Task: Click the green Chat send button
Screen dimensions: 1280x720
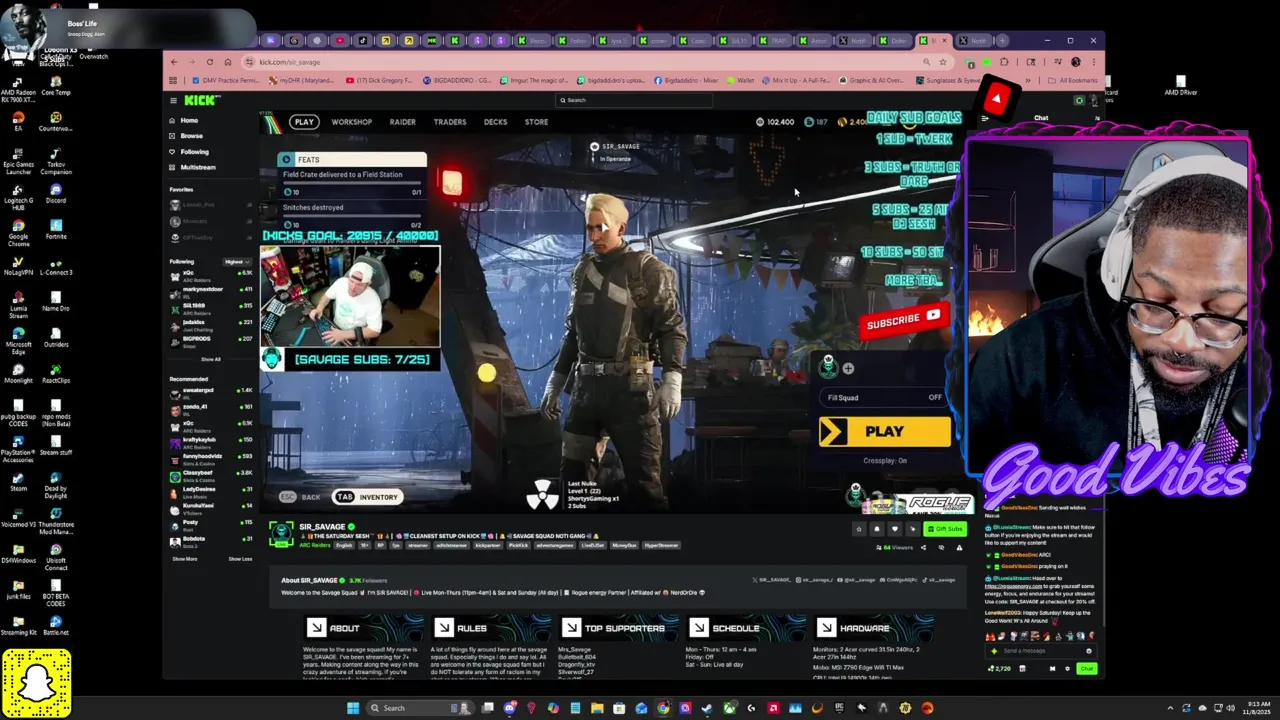Action: (1087, 668)
